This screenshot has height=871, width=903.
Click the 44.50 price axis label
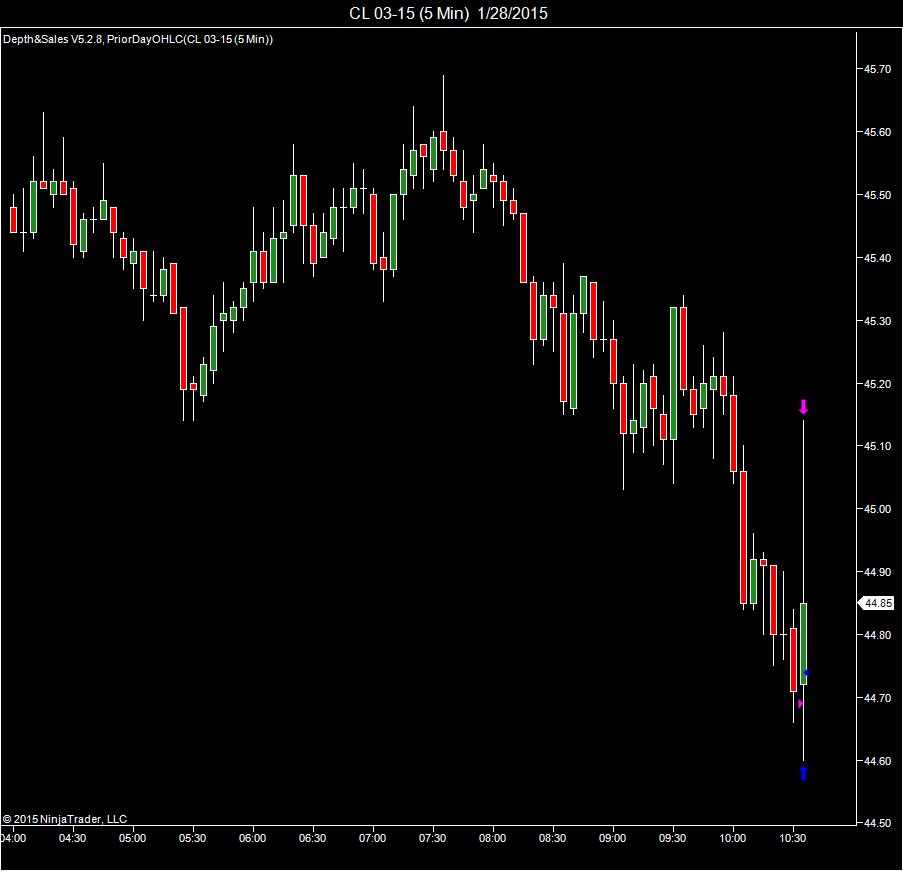877,823
